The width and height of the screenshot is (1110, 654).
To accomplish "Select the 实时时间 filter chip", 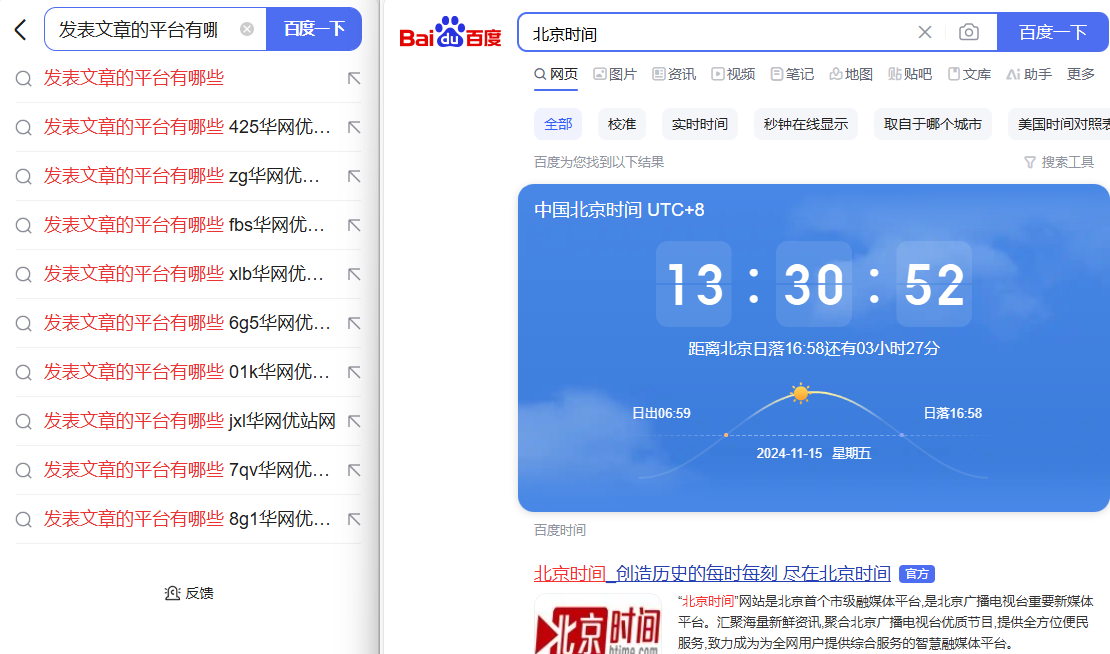I will (699, 125).
